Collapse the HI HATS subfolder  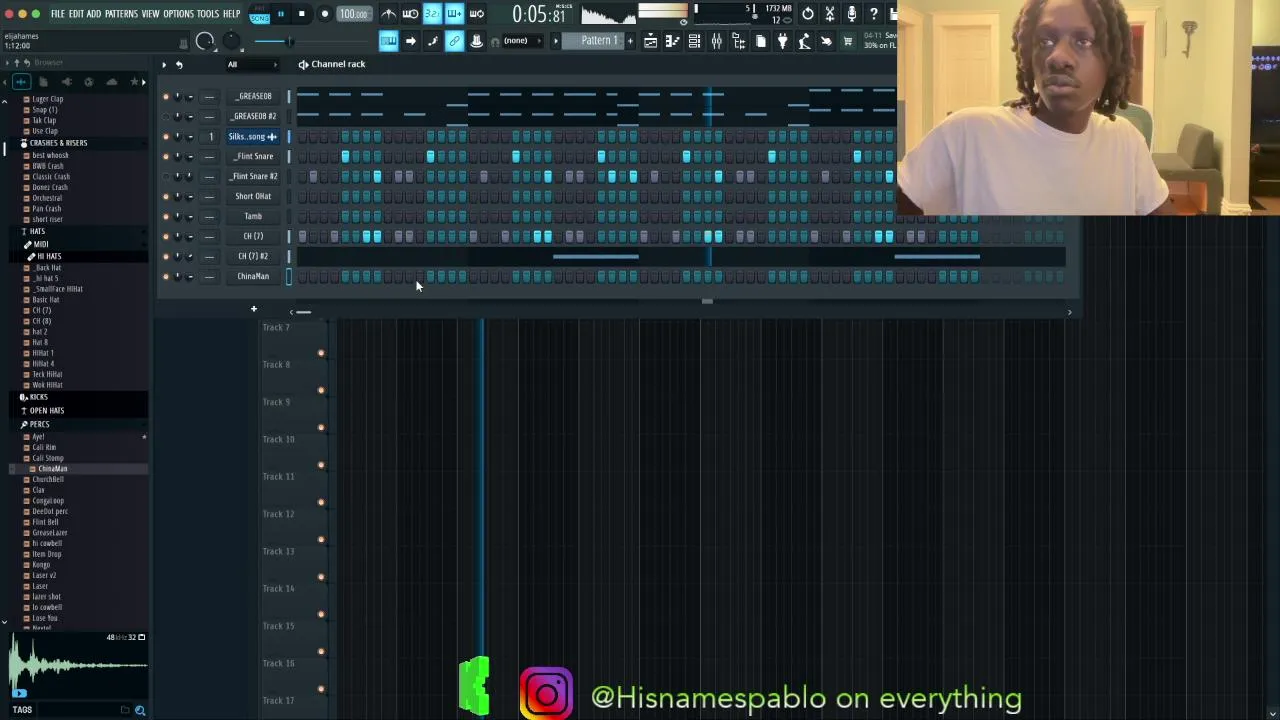point(48,256)
